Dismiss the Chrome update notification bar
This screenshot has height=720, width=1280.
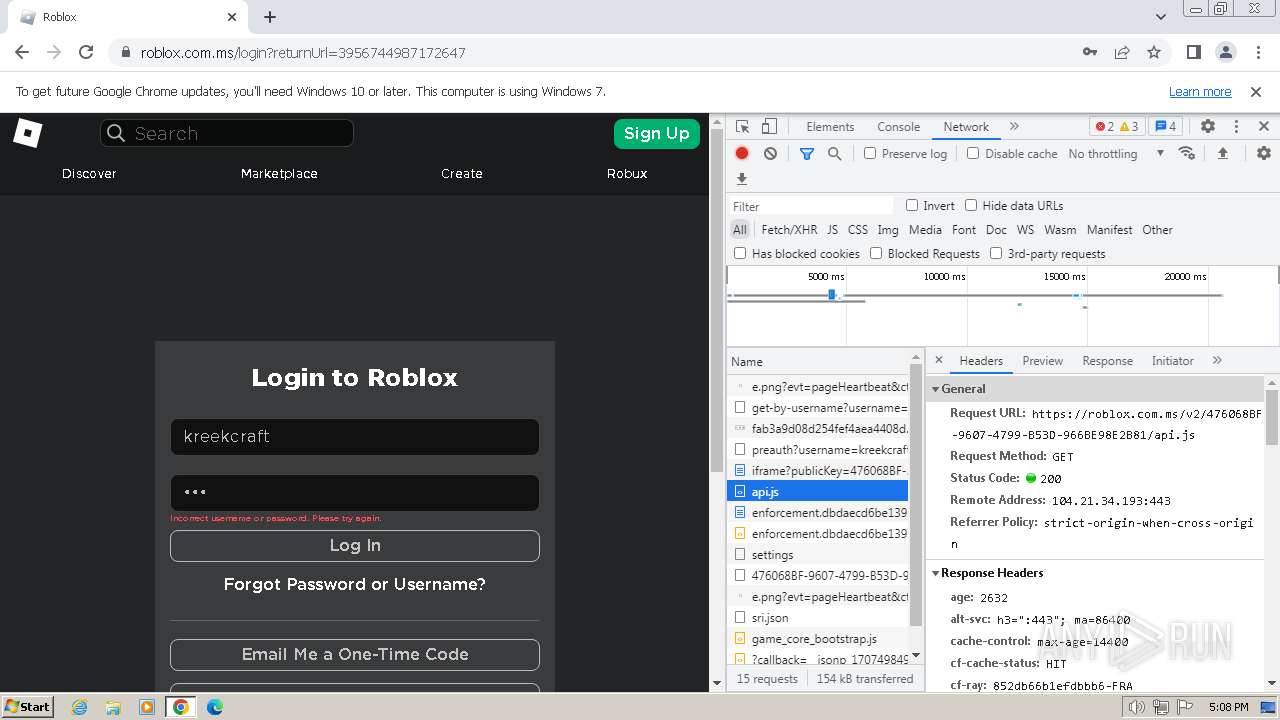(x=1256, y=91)
